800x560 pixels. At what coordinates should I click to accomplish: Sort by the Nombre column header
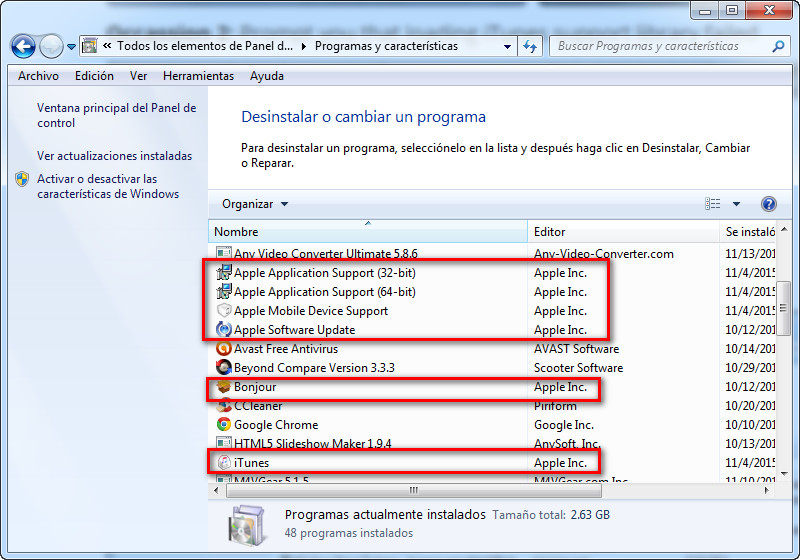(367, 232)
